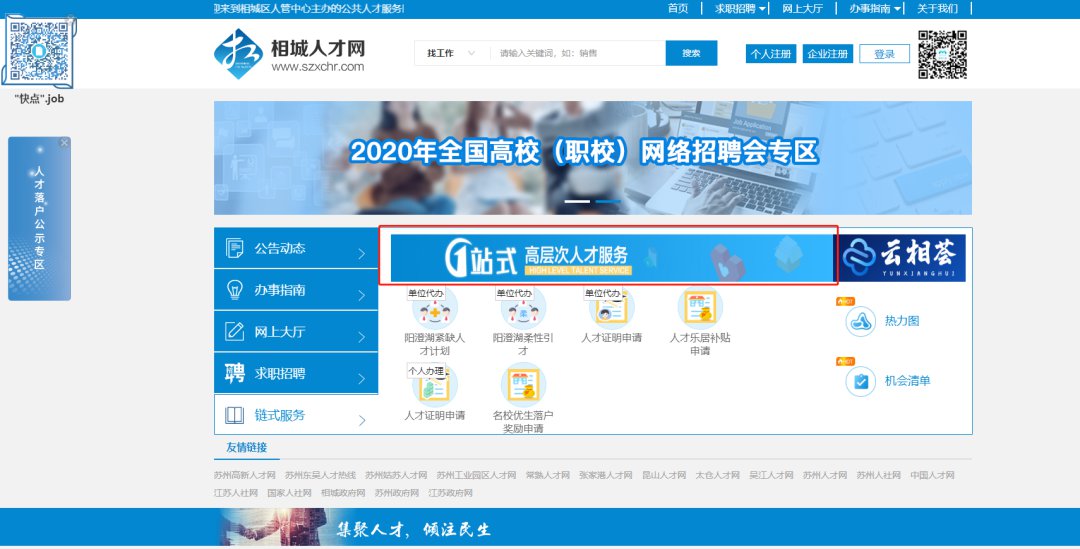Expand the 办事指南 top menu arrow

click(897, 9)
